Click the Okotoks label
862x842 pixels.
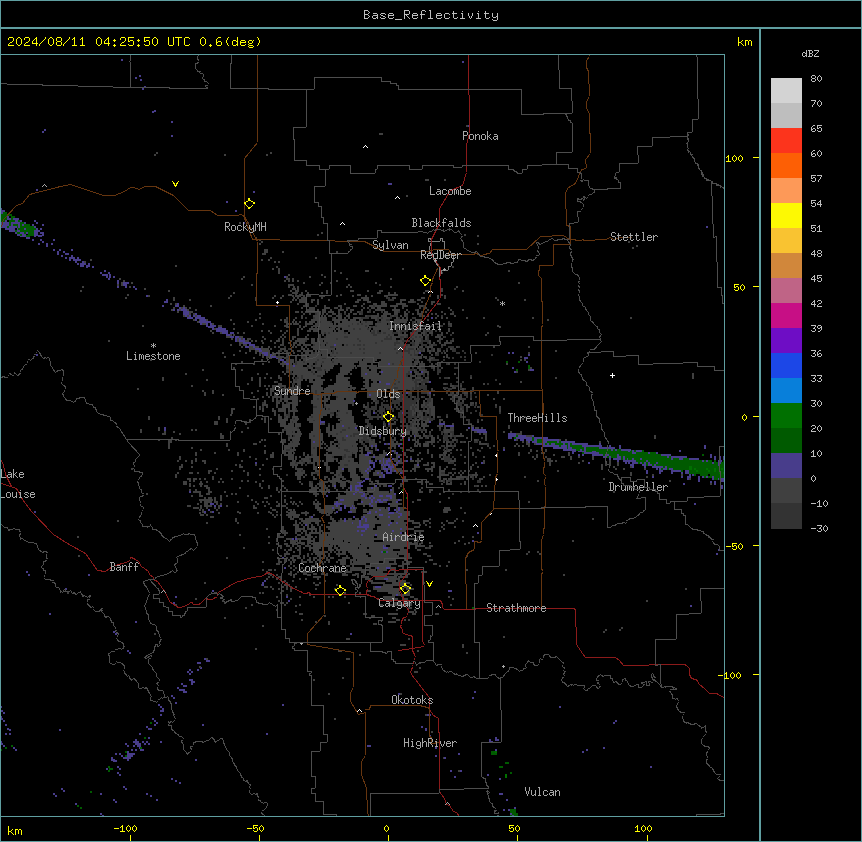tap(412, 700)
